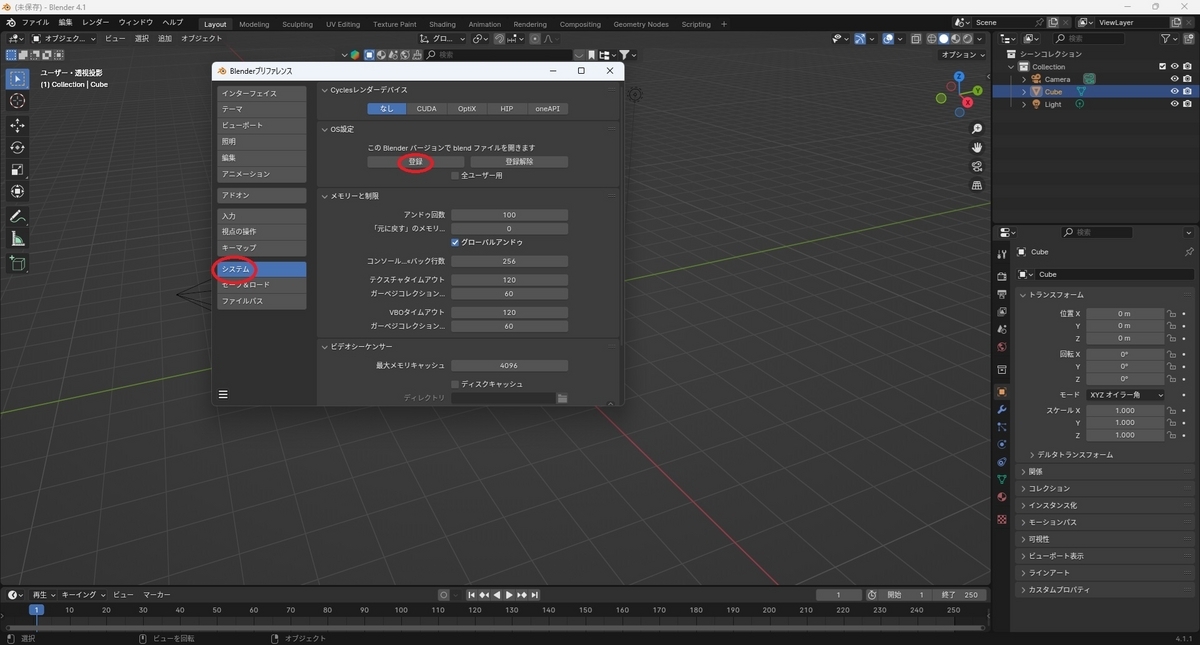Switch to Geometry Nodes workspace tab

(641, 24)
